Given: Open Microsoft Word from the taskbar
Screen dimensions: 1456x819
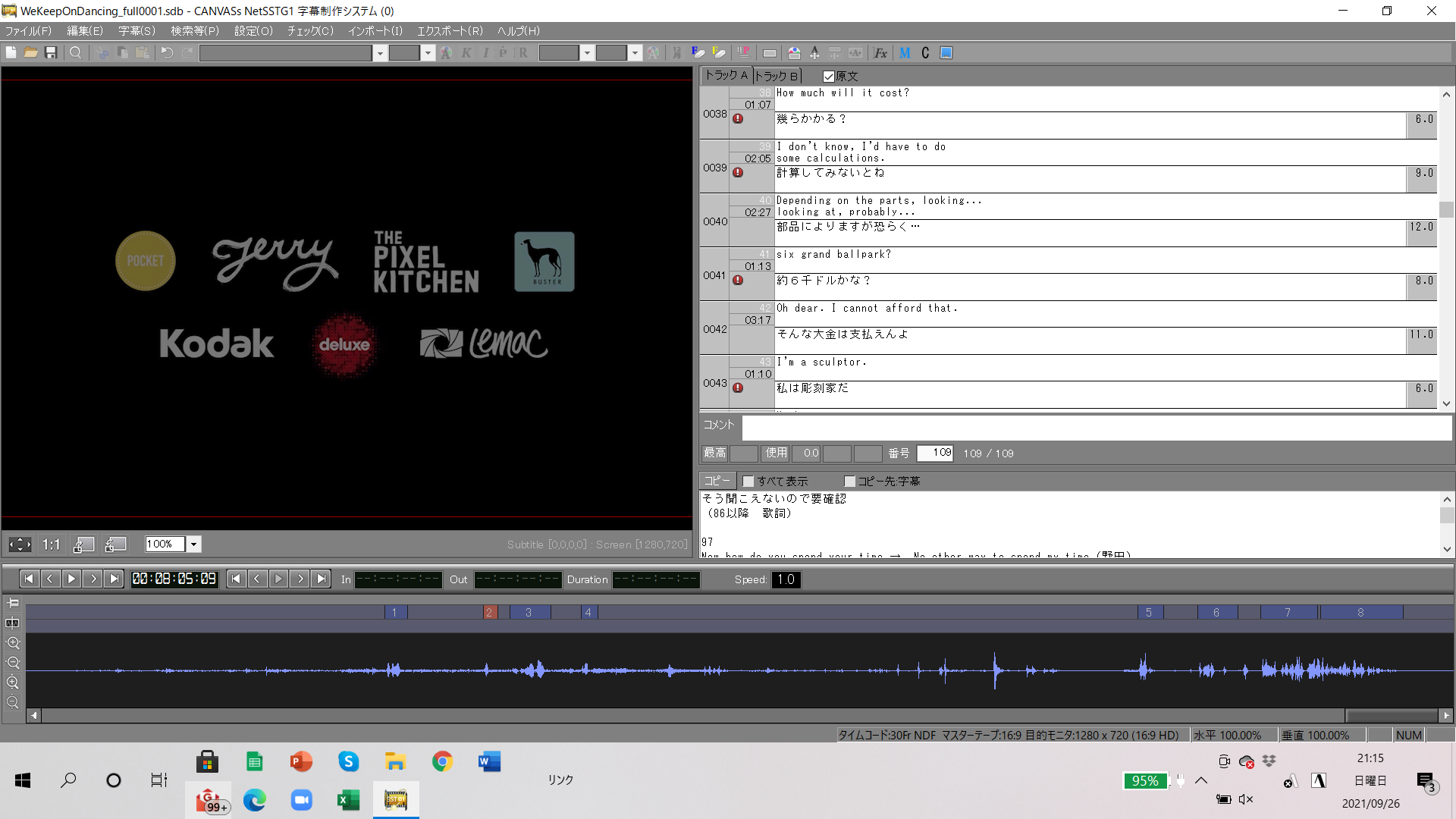Looking at the screenshot, I should pyautogui.click(x=489, y=761).
